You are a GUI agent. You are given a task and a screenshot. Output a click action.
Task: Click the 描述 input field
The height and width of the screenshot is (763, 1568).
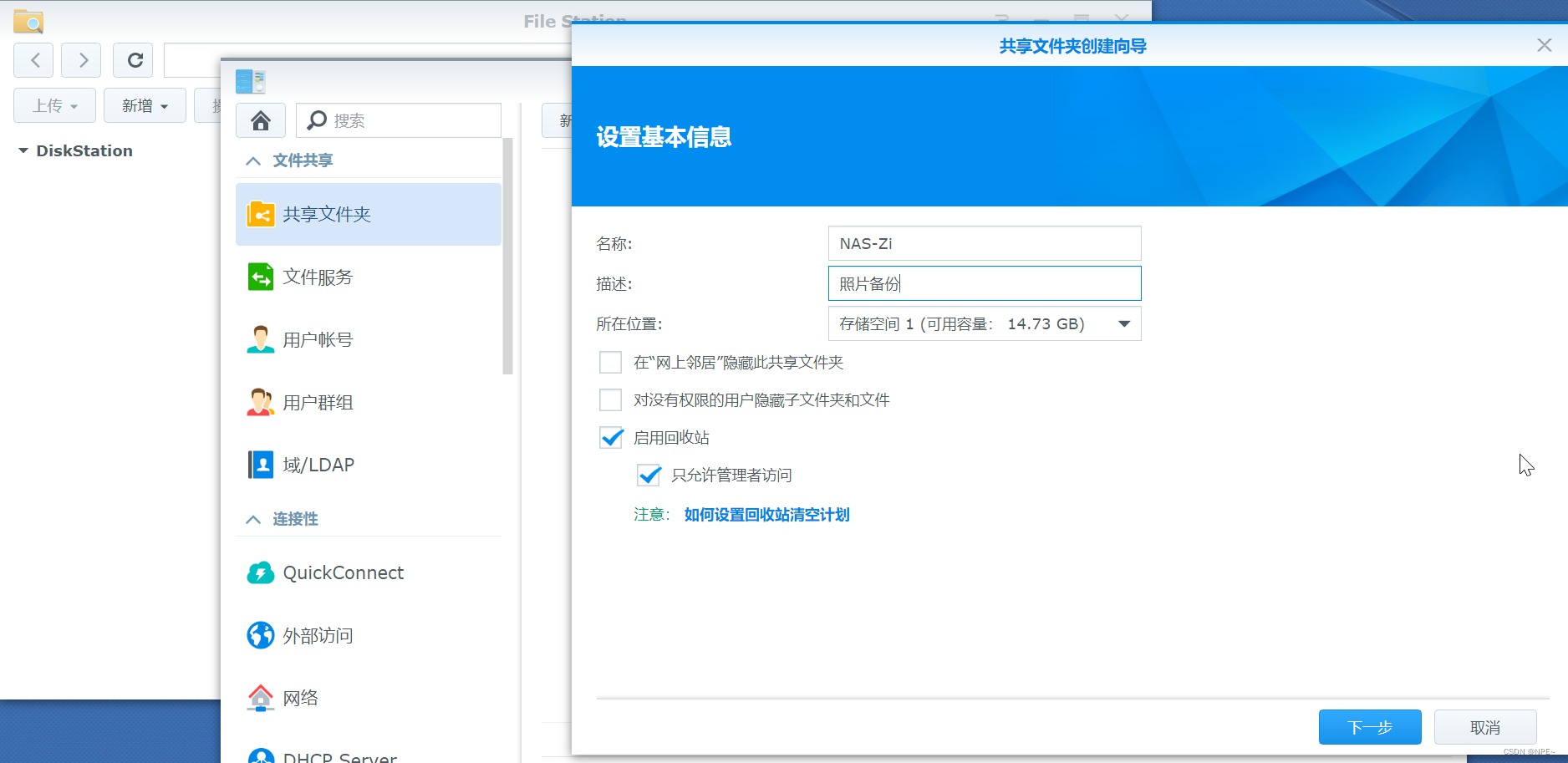coord(985,283)
